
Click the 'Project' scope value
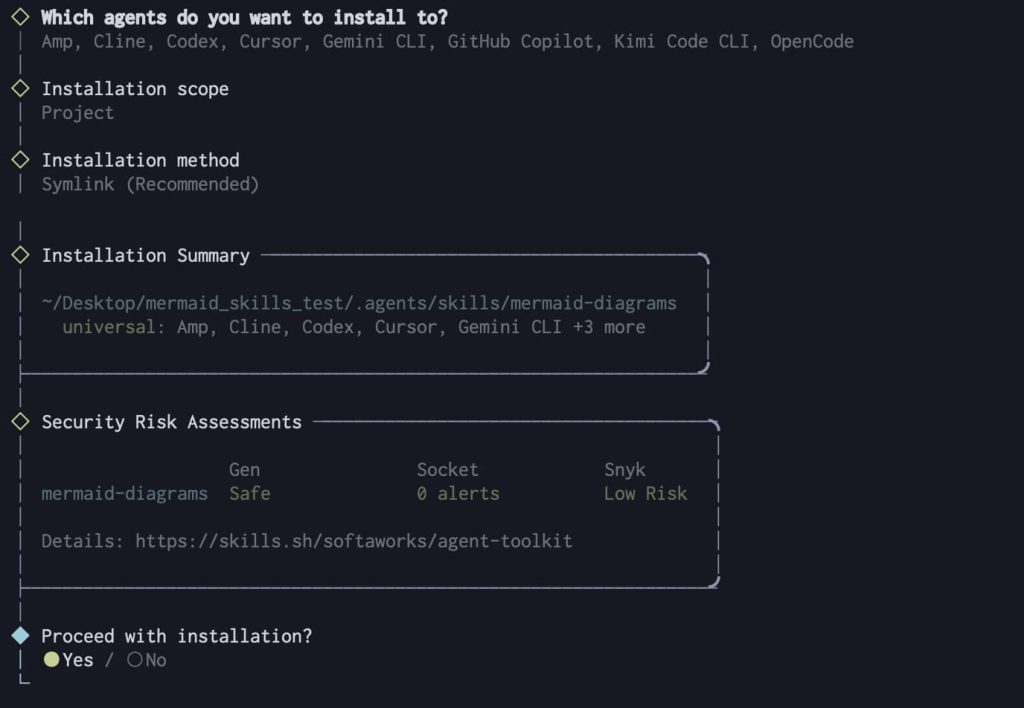click(77, 113)
